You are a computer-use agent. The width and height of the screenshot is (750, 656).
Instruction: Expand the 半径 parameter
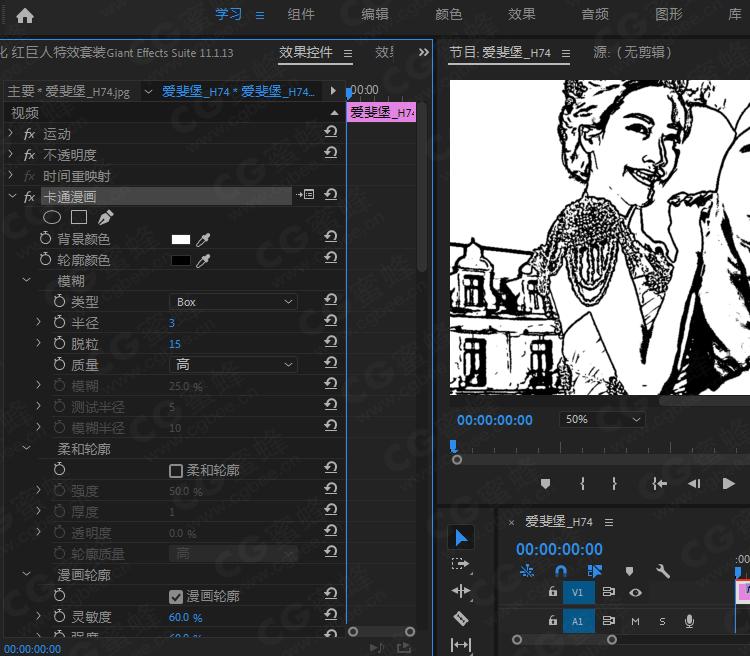[x=38, y=322]
